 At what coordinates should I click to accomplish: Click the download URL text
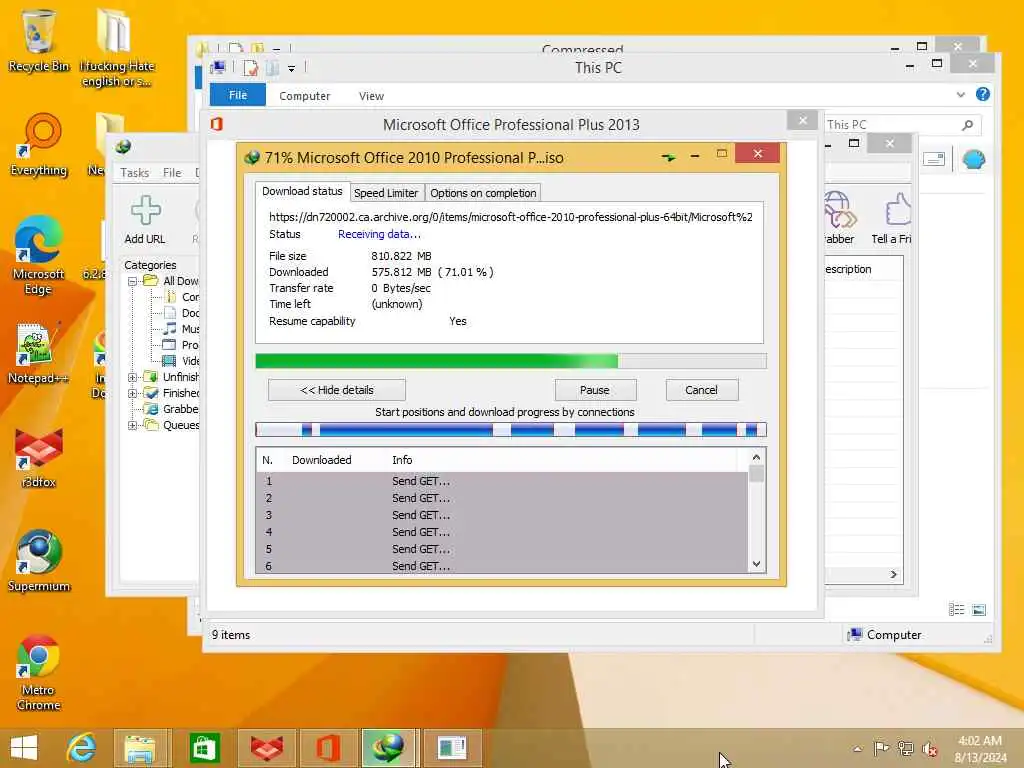511,217
